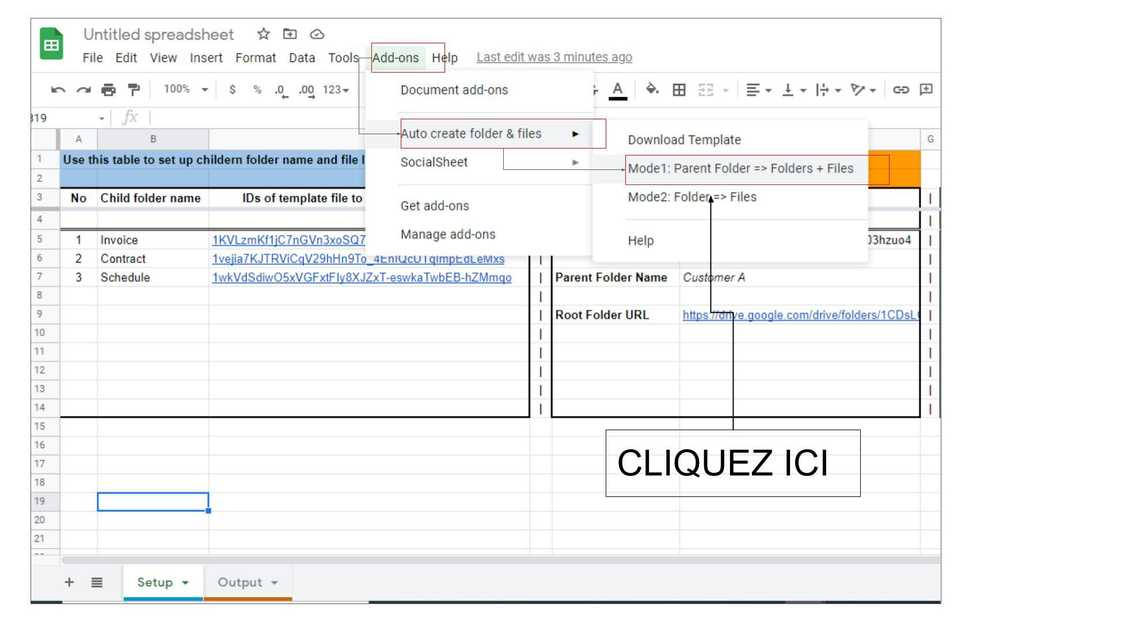Add a new sheet with plus icon
Screen dimensions: 1140x622
point(69,582)
